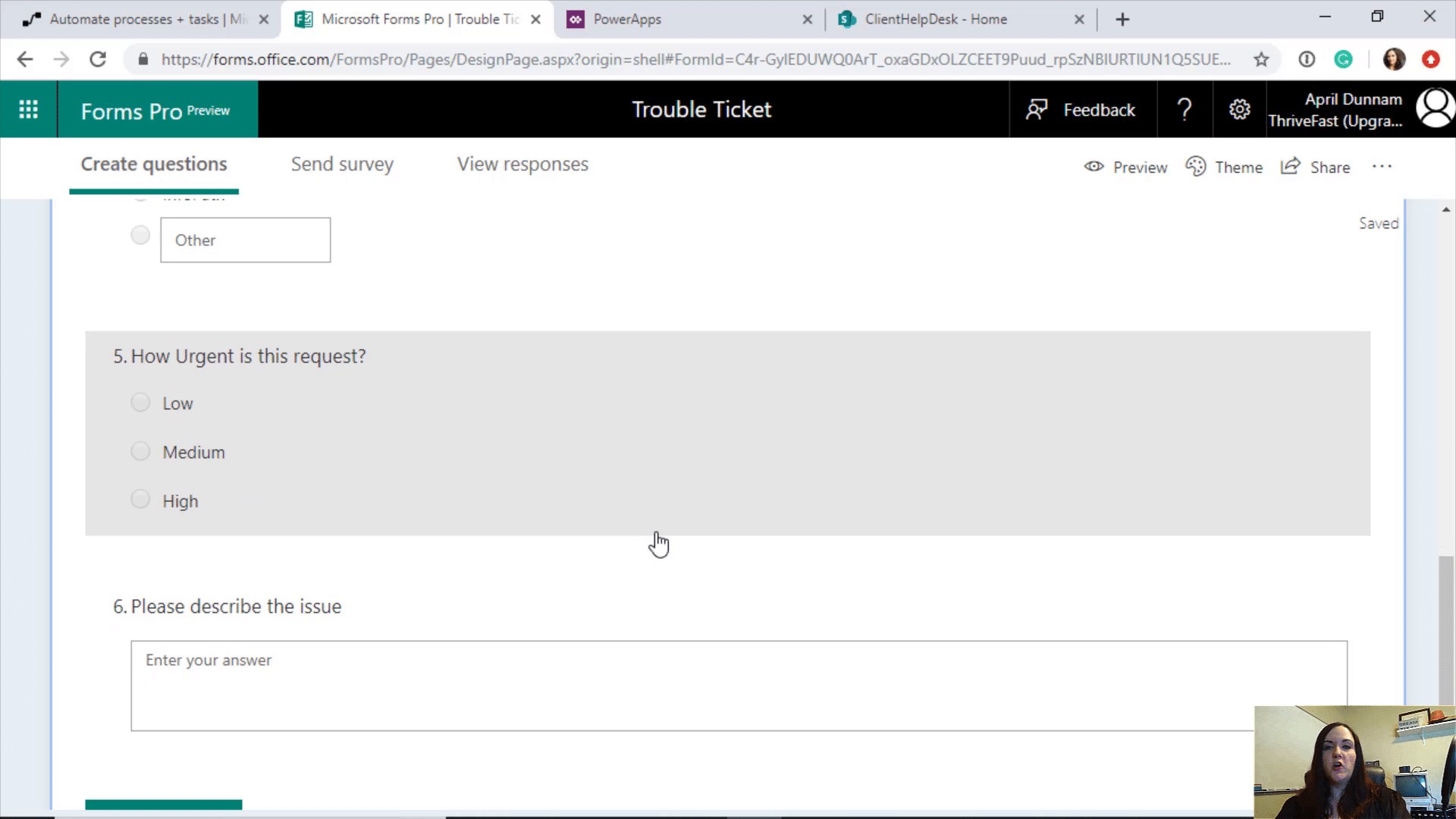The image size is (1456, 819).
Task: Open the Chrome profile avatar
Action: click(x=1394, y=59)
